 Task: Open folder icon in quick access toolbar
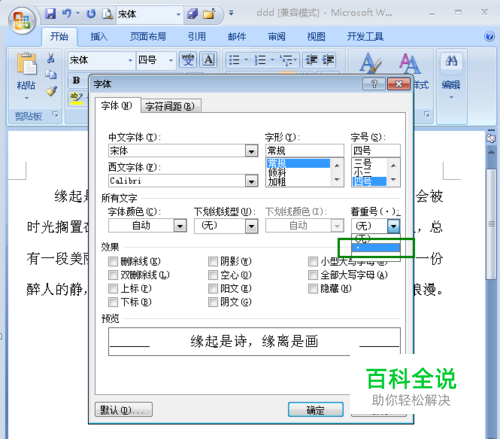click(x=209, y=14)
